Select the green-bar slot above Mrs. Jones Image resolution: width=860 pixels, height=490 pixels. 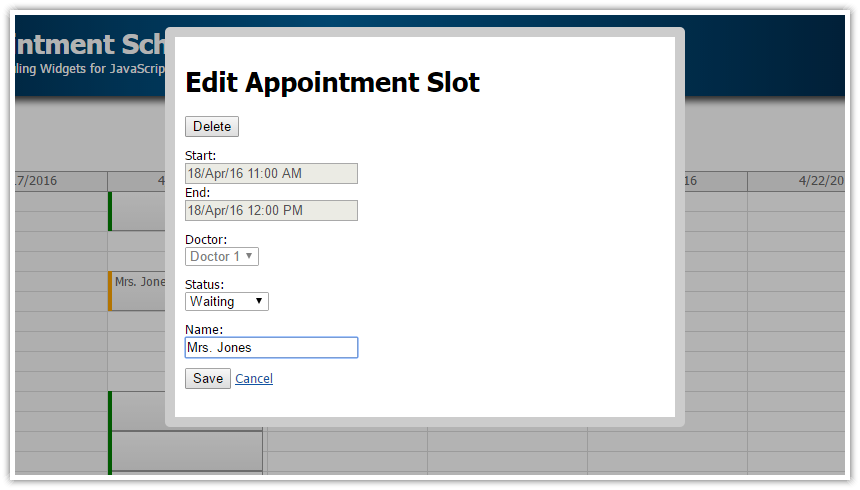pos(138,211)
